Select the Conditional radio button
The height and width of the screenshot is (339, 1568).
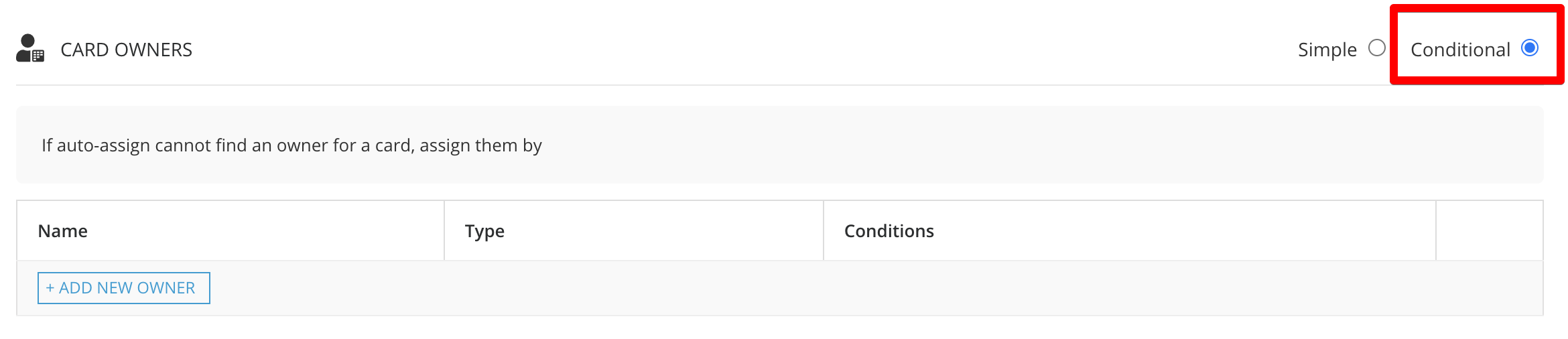coord(1530,48)
